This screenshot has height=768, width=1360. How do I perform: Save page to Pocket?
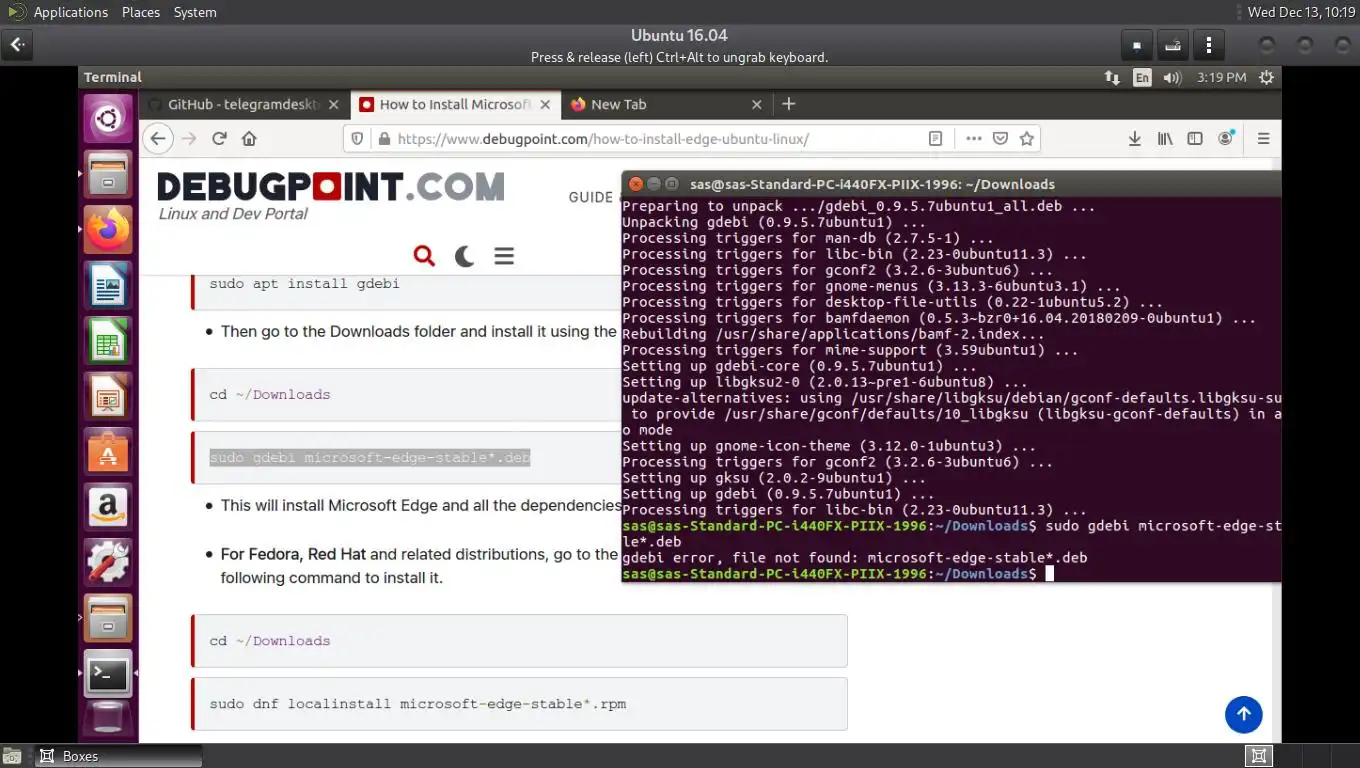point(999,139)
